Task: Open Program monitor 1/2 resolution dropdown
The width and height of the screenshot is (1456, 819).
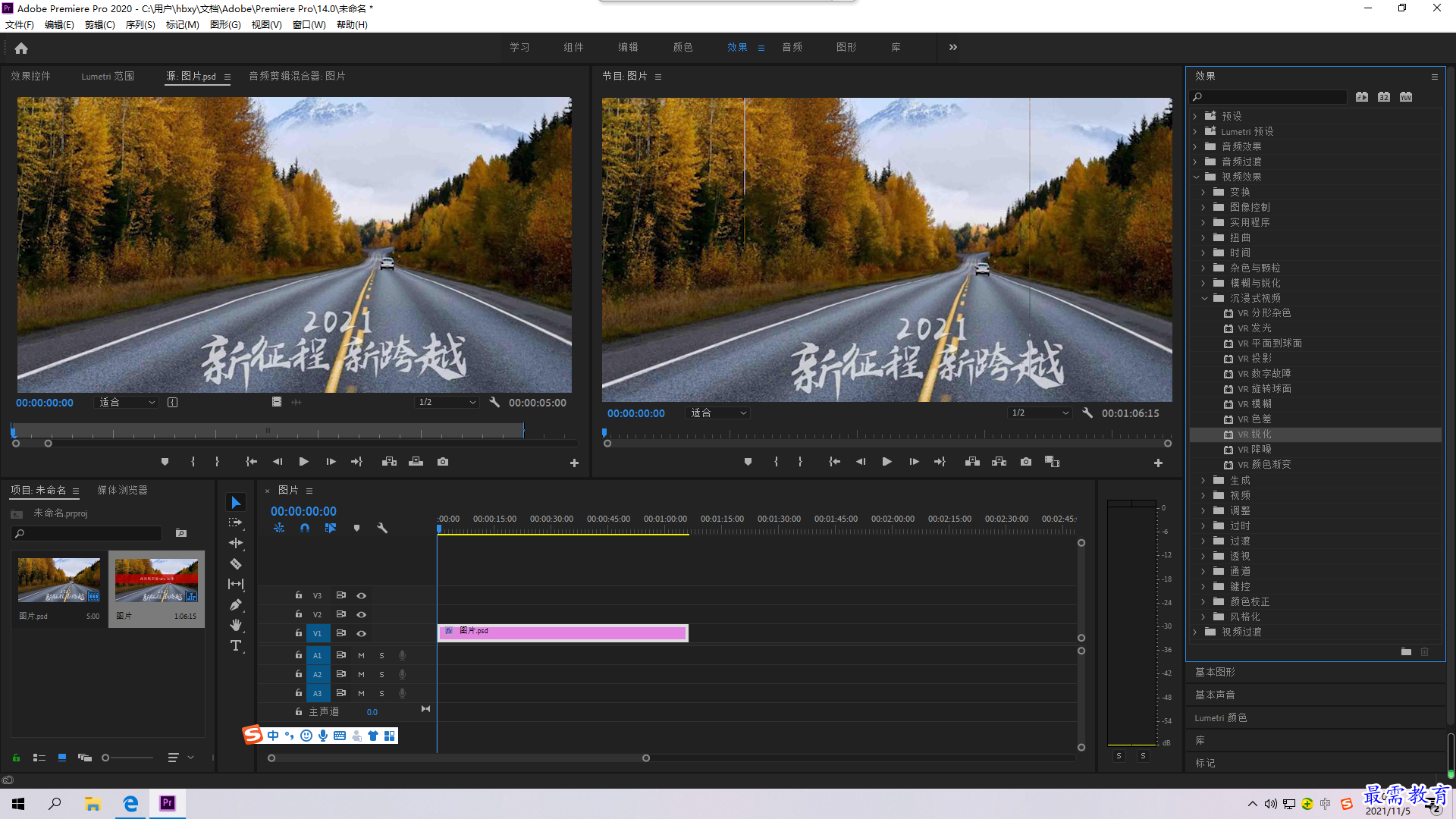Action: (1040, 413)
